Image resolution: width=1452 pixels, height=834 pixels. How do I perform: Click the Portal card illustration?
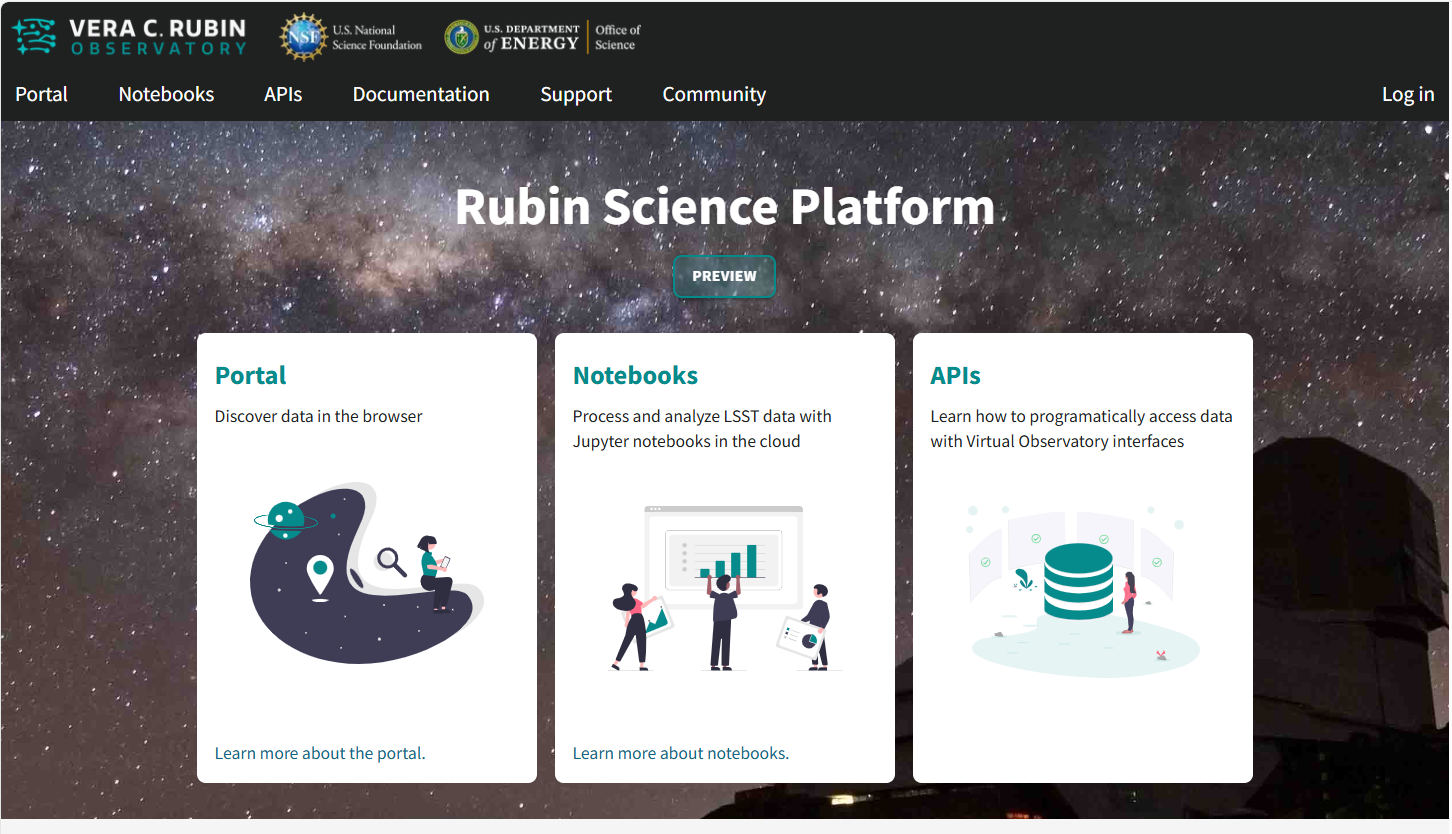pos(366,575)
